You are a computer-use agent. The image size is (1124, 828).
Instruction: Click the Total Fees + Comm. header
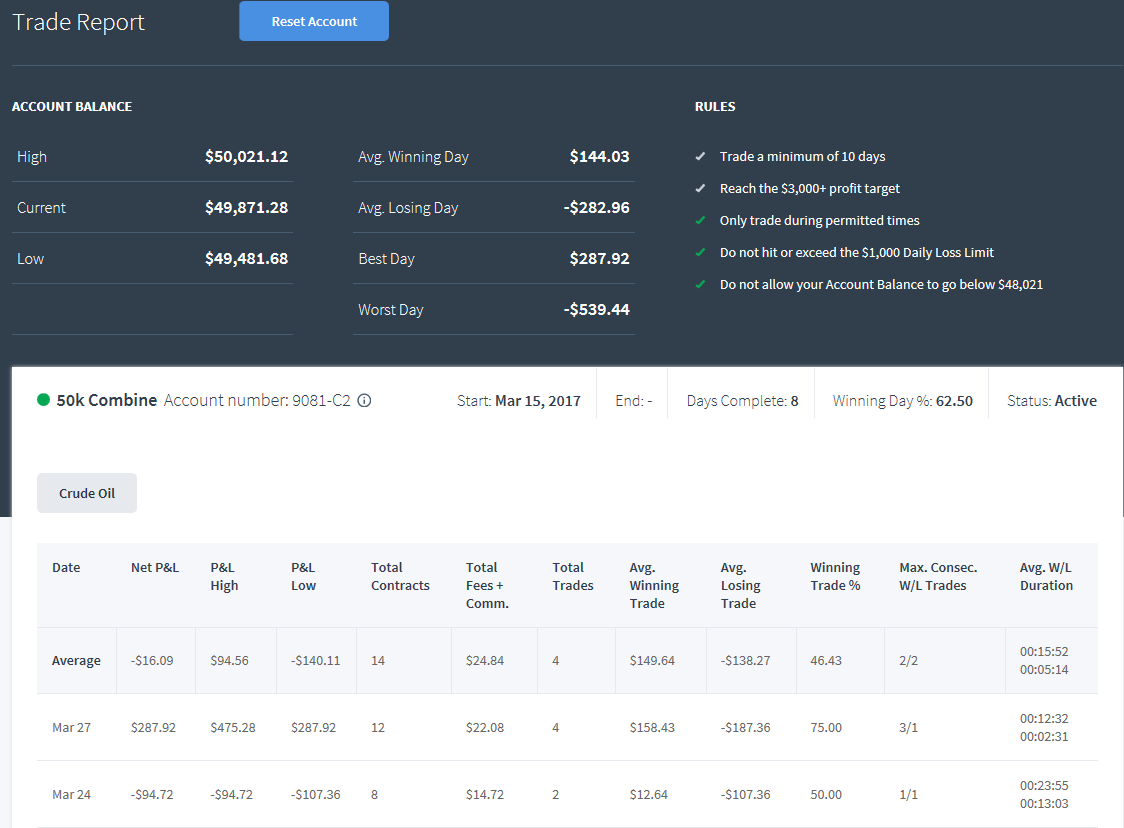pyautogui.click(x=487, y=586)
